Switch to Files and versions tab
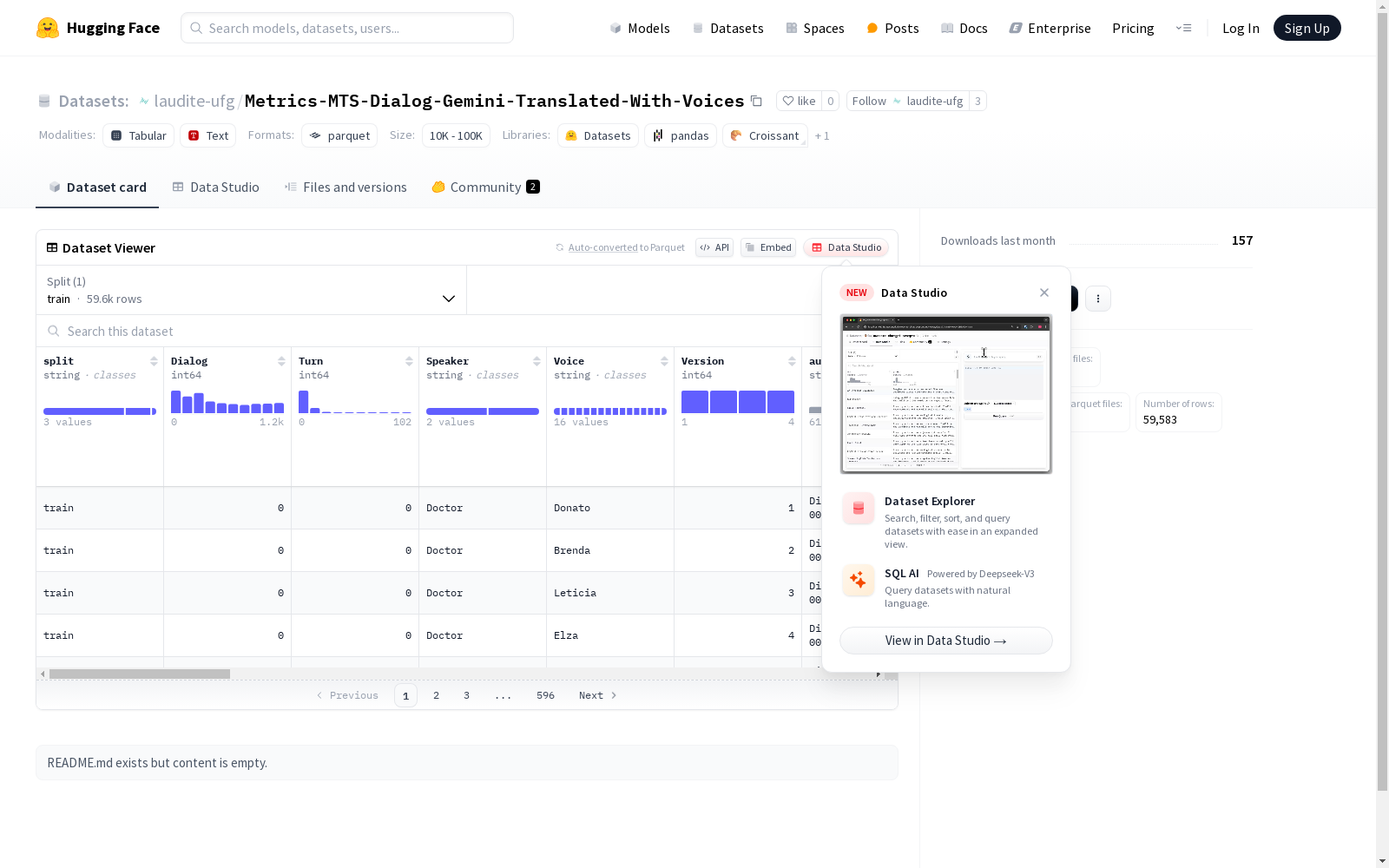This screenshot has height=868, width=1389. click(x=346, y=187)
